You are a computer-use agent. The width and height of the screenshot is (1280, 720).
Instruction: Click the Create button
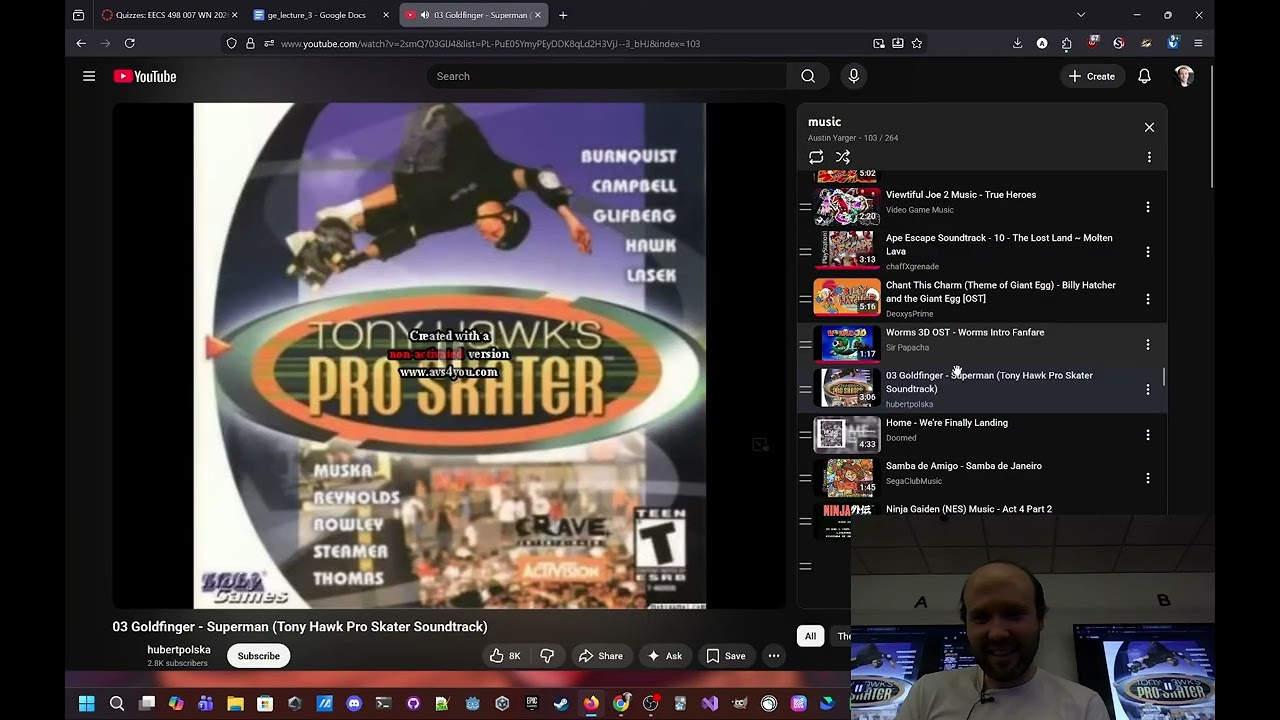1091,76
